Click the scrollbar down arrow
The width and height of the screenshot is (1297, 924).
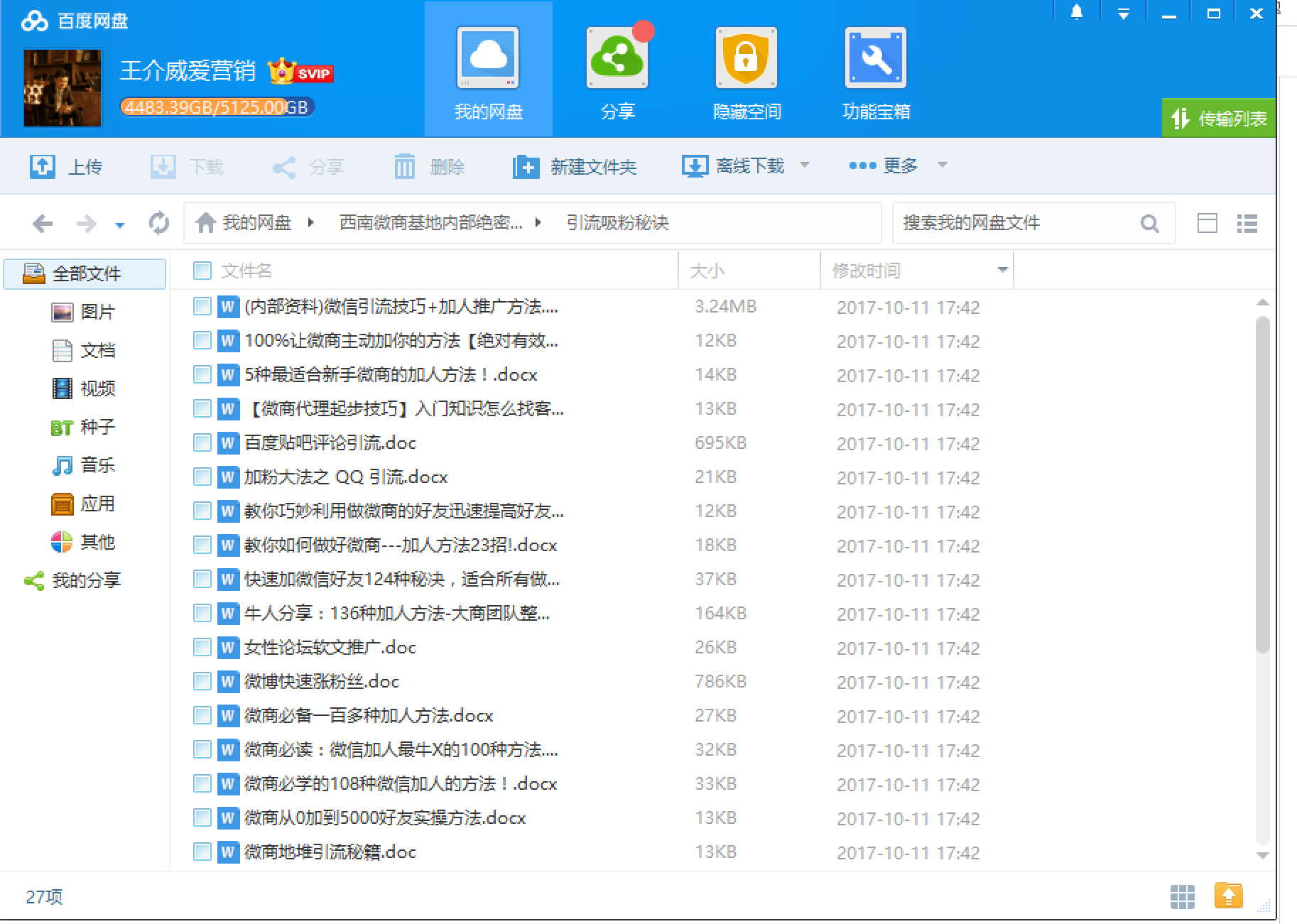[x=1262, y=855]
